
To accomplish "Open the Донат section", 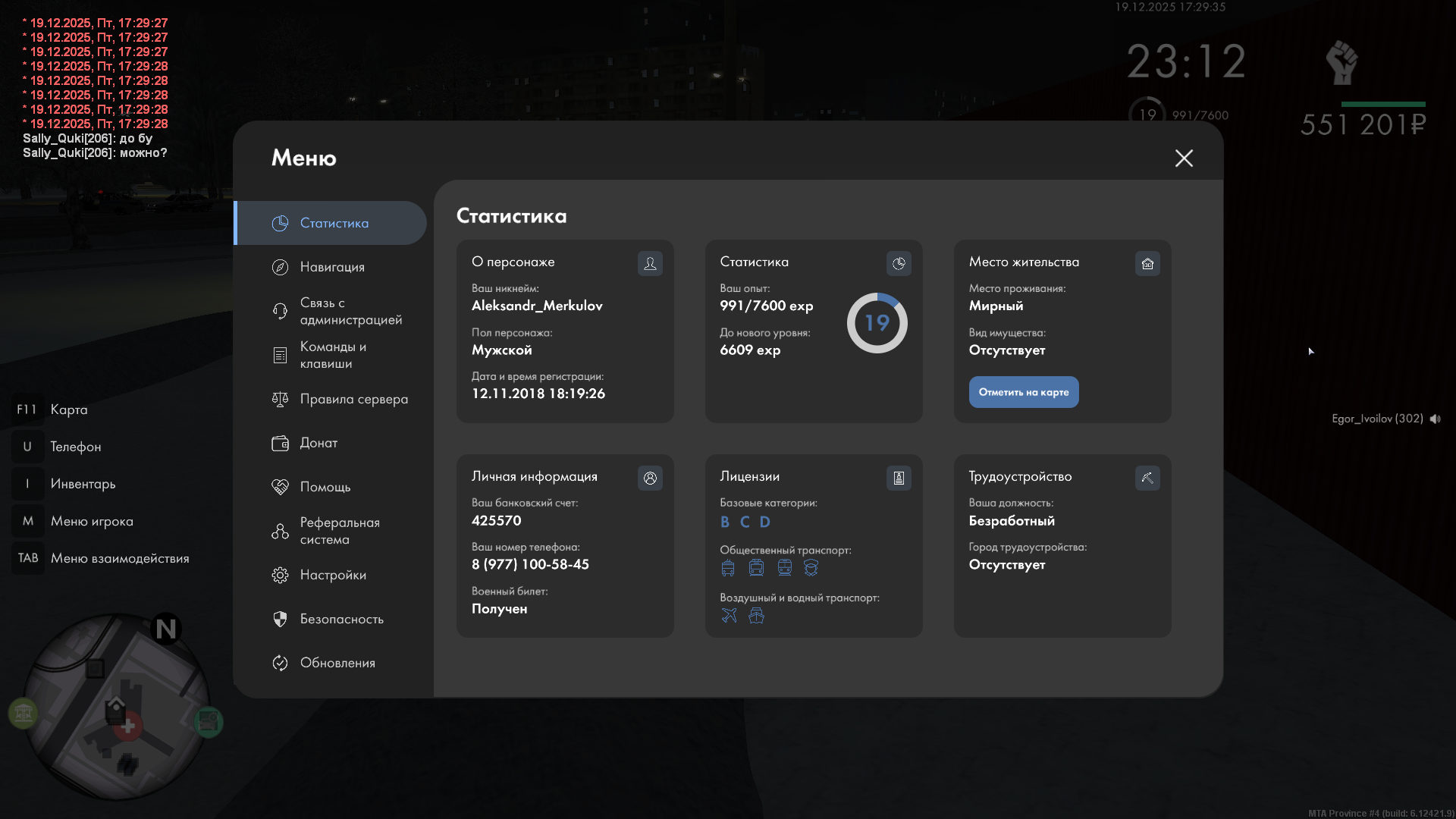I will [318, 443].
